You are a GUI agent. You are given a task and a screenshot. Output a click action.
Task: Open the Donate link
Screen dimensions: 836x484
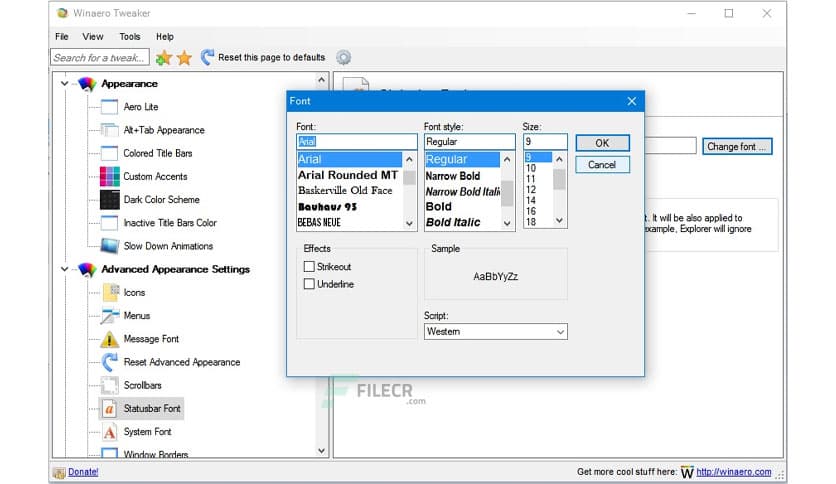(83, 472)
